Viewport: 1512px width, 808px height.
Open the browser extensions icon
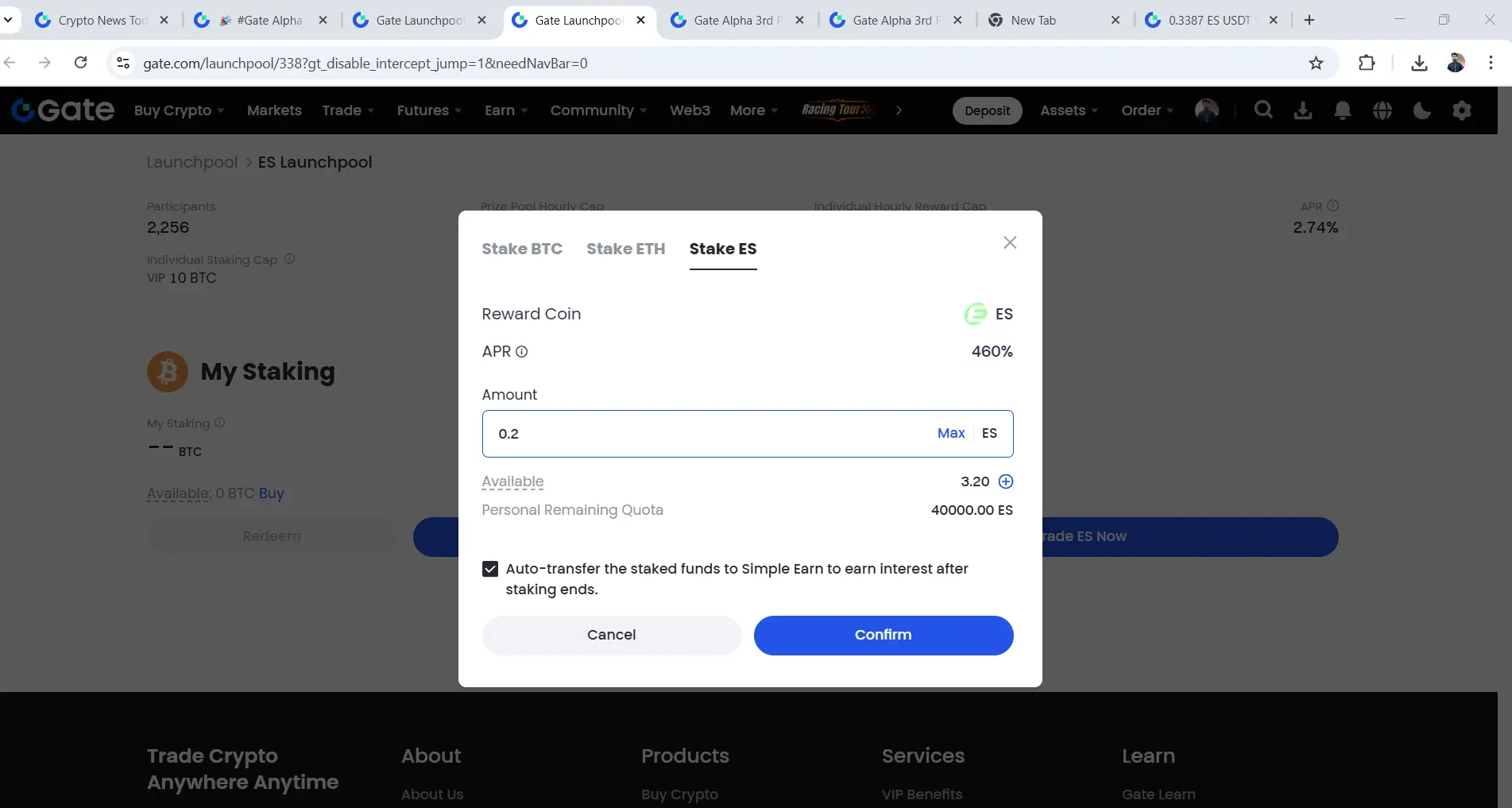tap(1367, 63)
